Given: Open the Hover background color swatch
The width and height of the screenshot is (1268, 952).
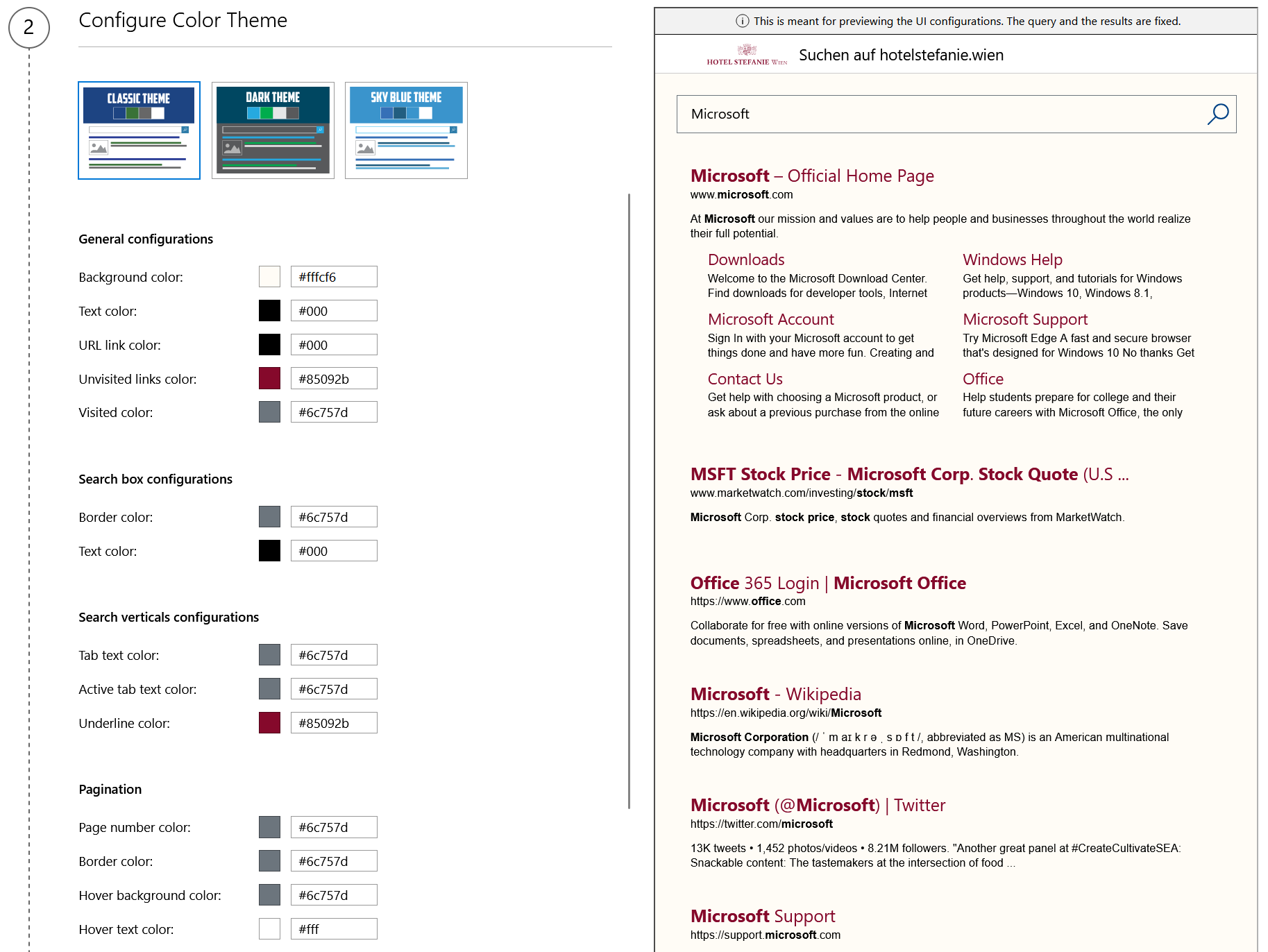Looking at the screenshot, I should [269, 895].
